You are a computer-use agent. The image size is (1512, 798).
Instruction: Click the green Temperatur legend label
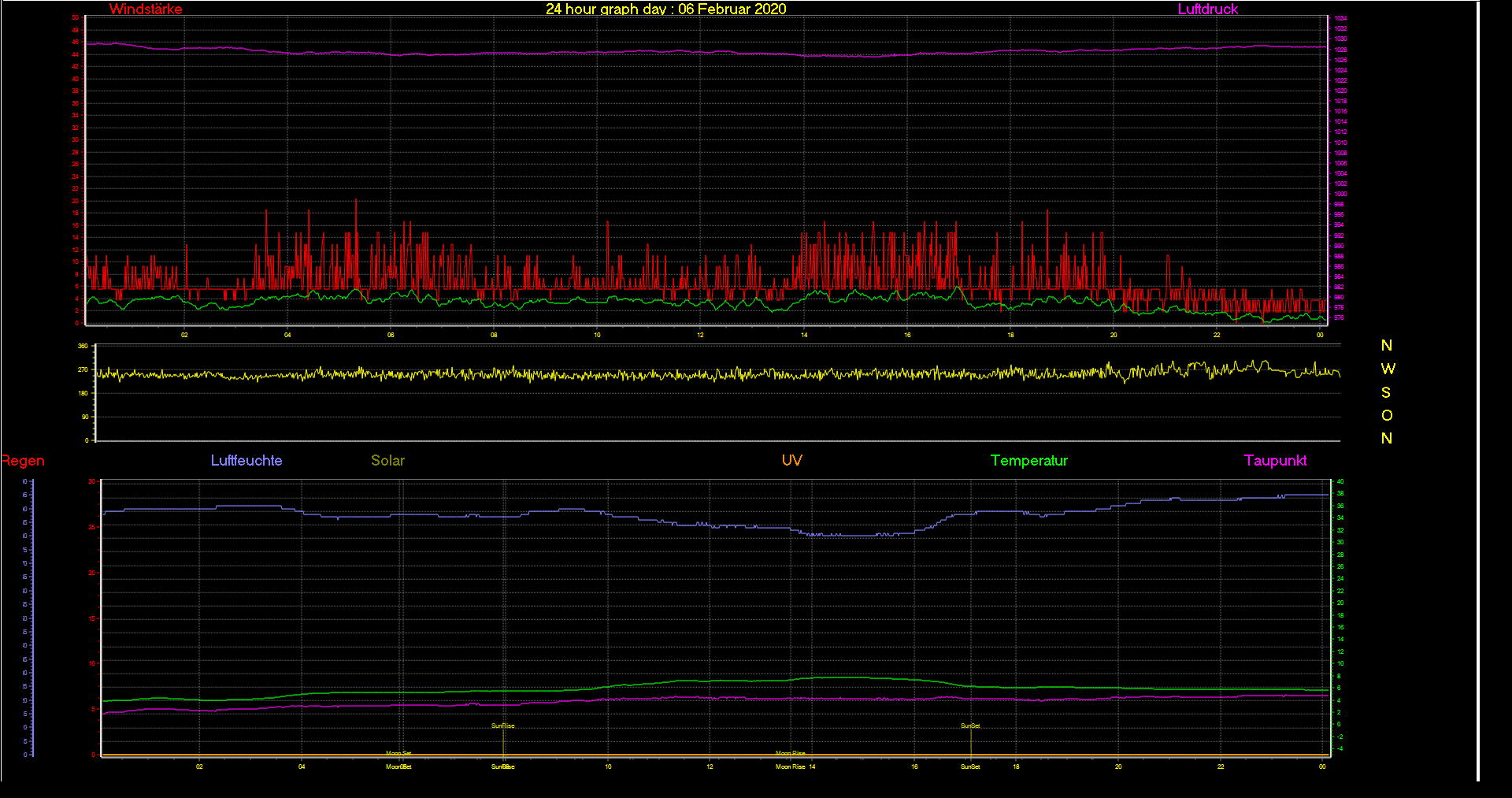point(1029,460)
